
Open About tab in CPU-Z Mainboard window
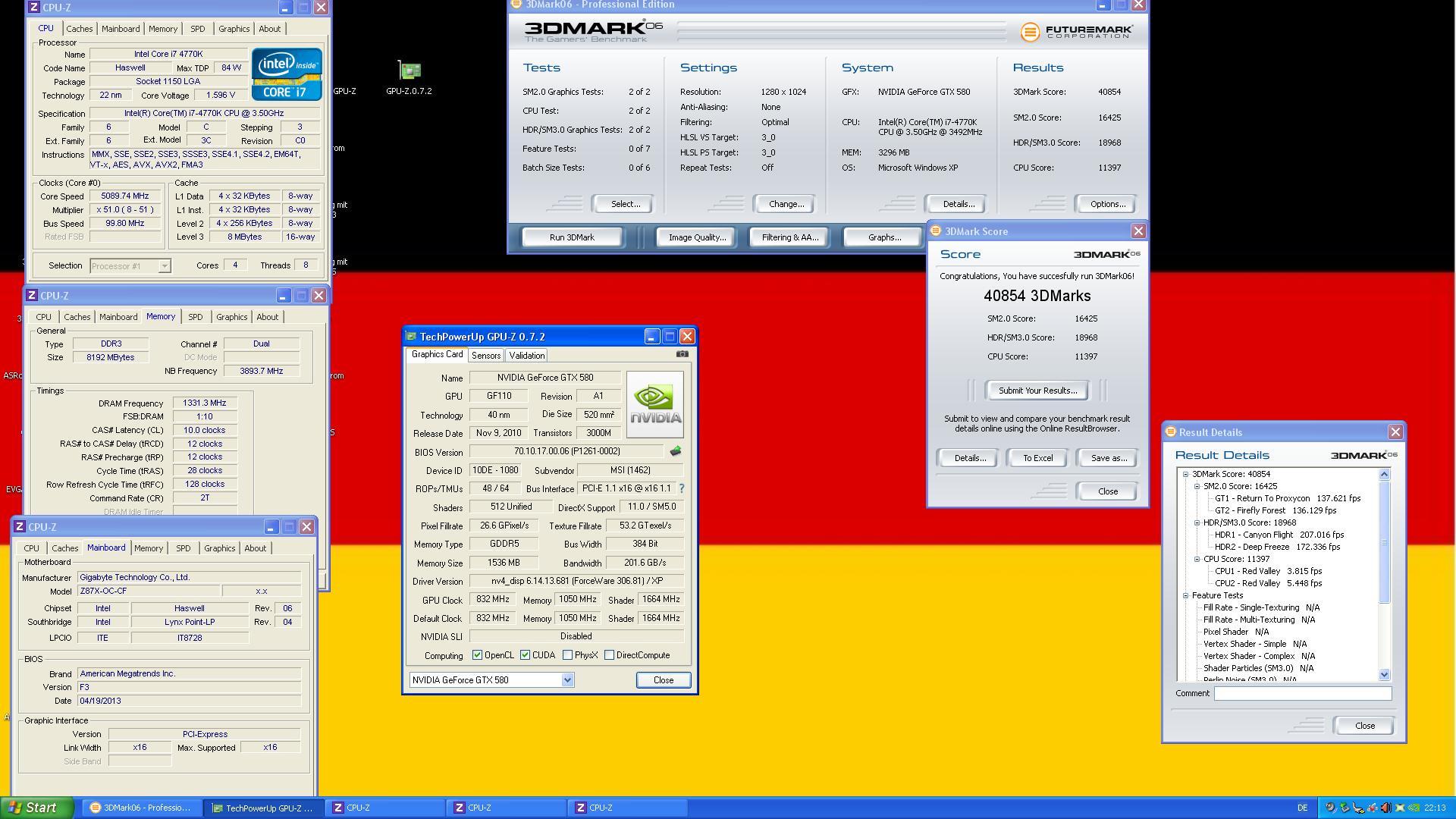coord(255,548)
